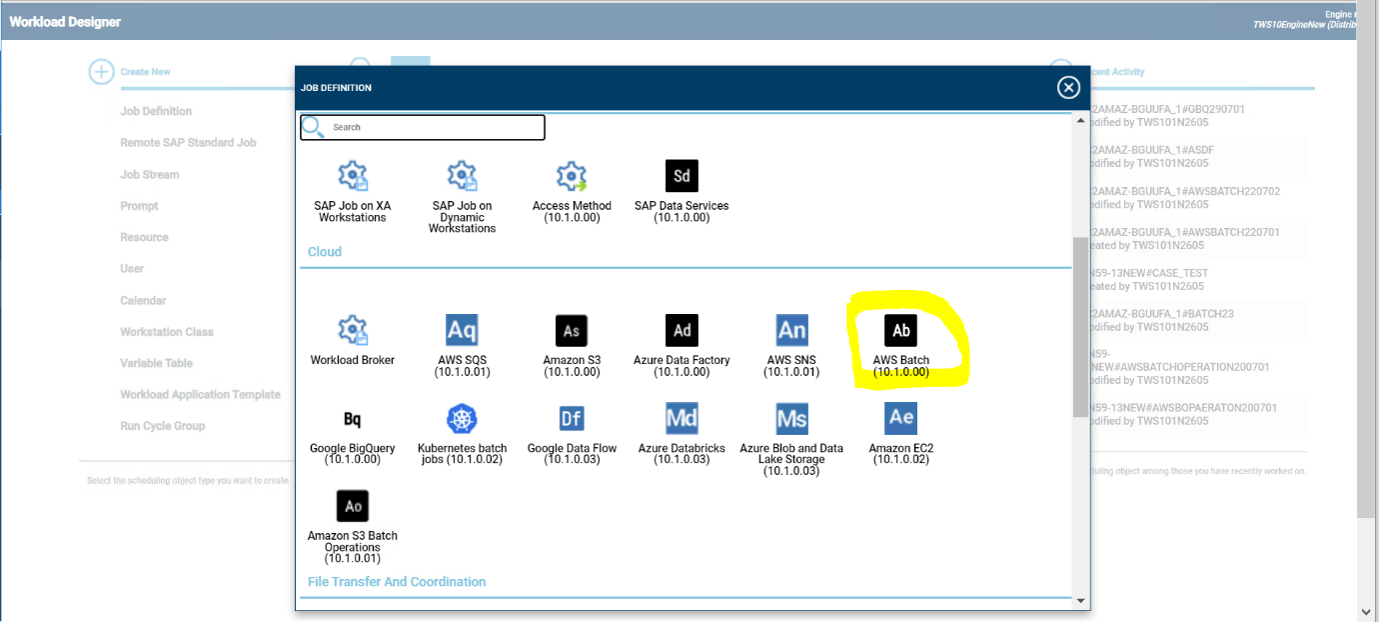This screenshot has height=626, width=1384.
Task: Open the Workload Broker job type
Action: tap(352, 331)
